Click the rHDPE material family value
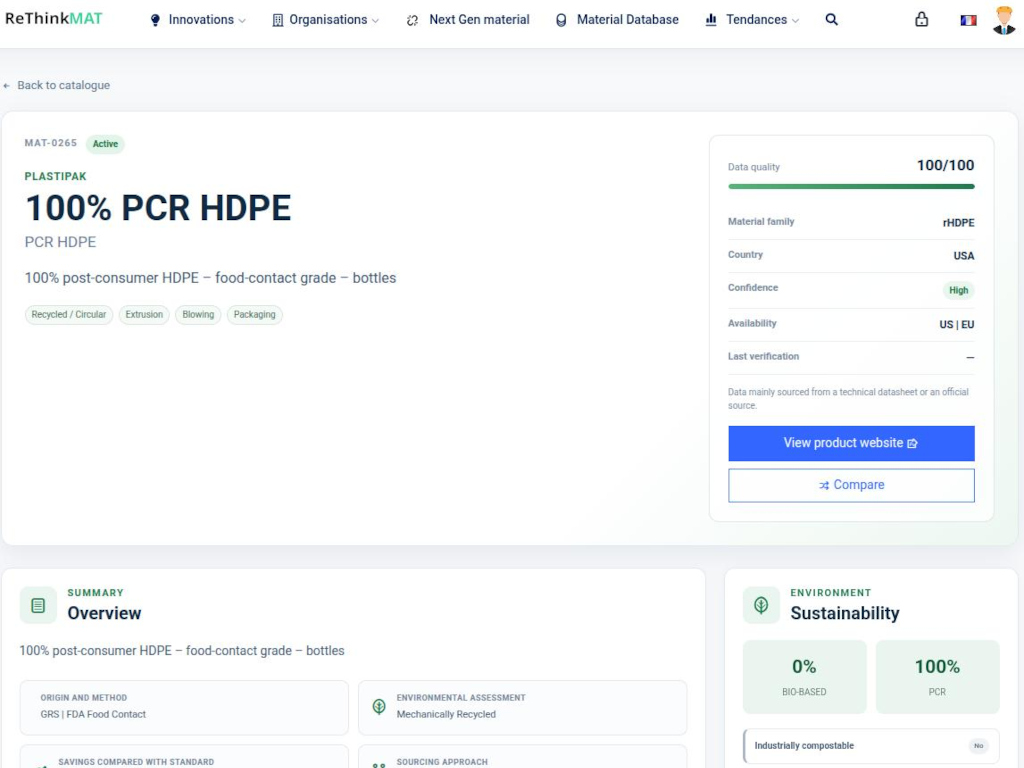Screen dimensions: 1024x768 click(x=958, y=223)
